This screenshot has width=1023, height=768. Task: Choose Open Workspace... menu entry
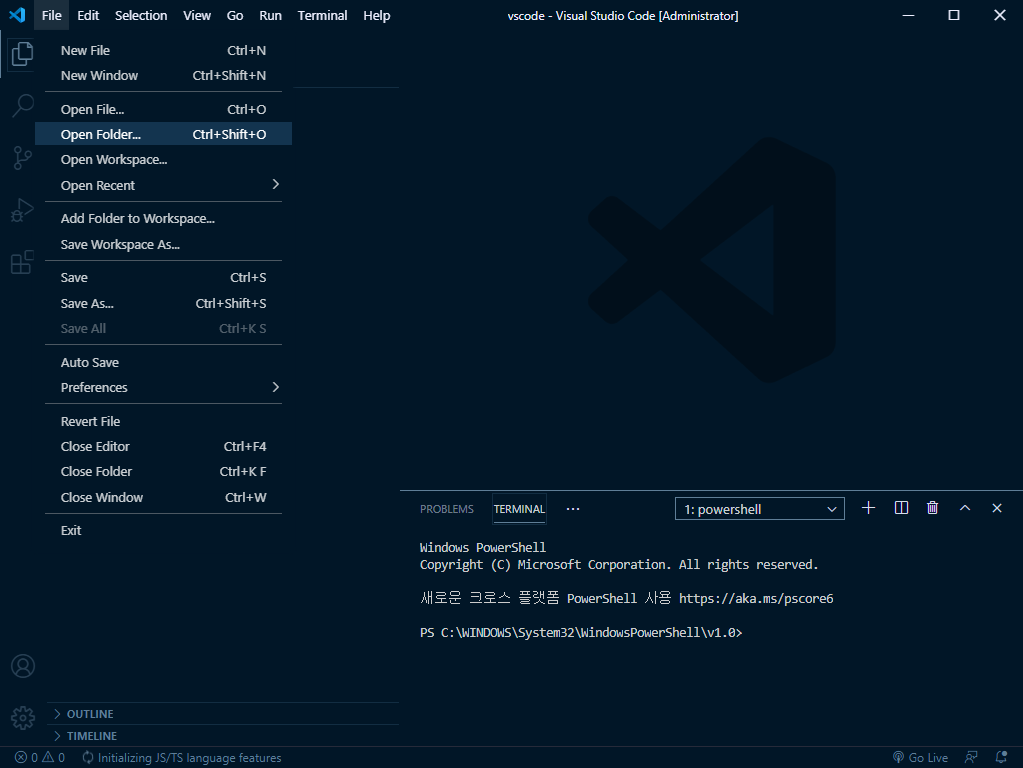click(163, 160)
